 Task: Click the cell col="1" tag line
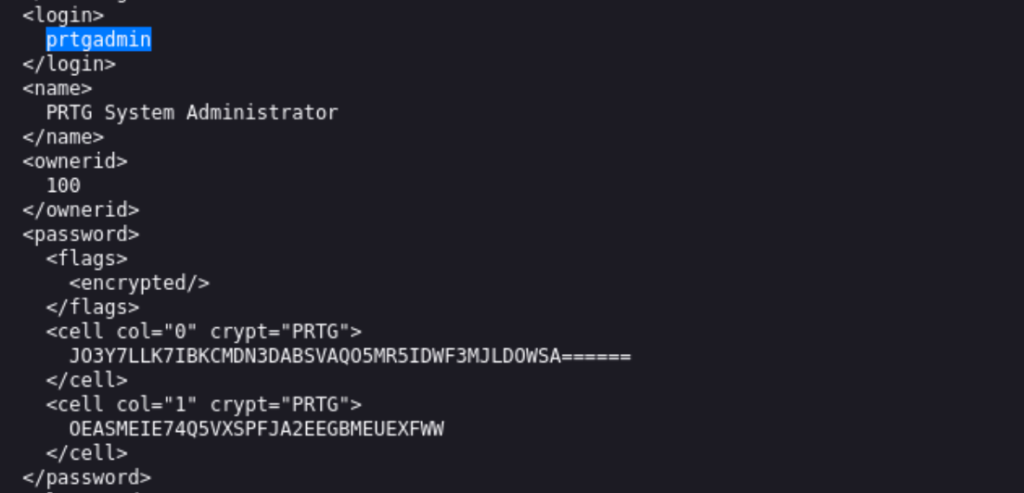click(x=204, y=405)
